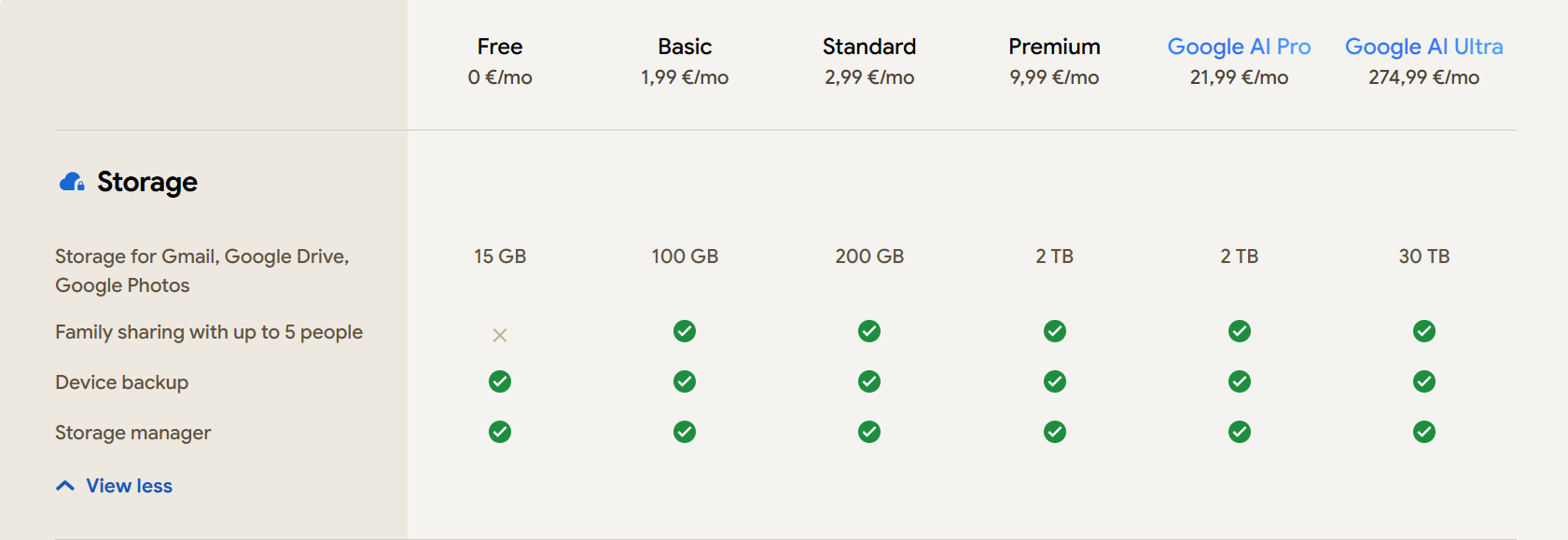Select the Premium plan column header

(x=1054, y=47)
